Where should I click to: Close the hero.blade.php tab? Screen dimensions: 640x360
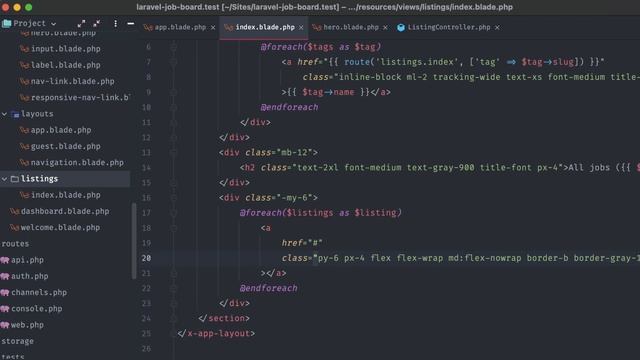[x=385, y=27]
